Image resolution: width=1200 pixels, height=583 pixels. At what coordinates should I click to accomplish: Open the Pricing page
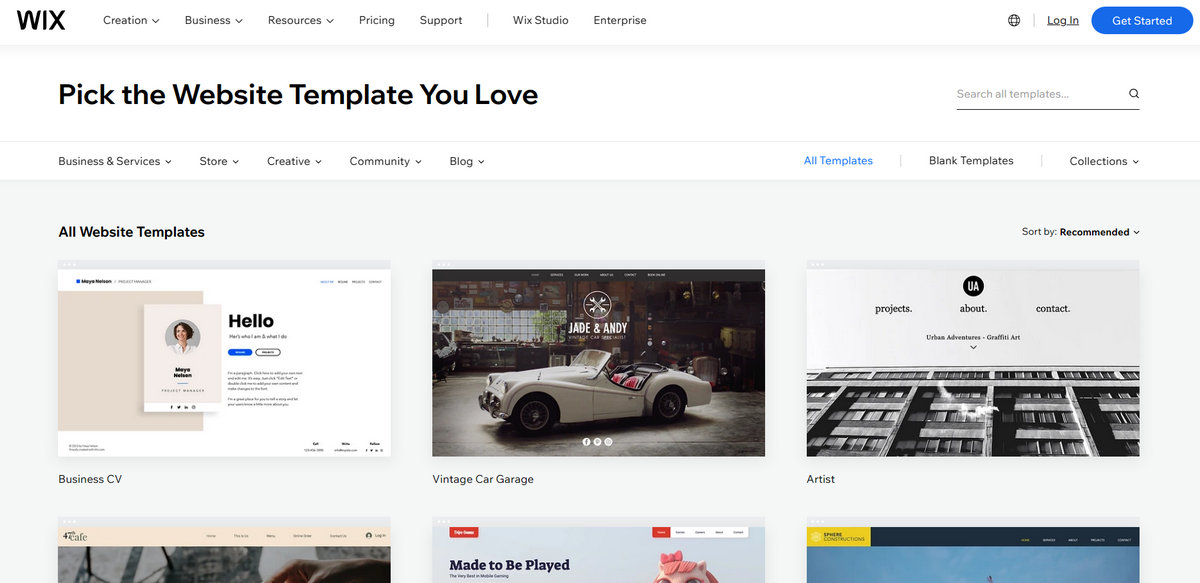pyautogui.click(x=377, y=20)
